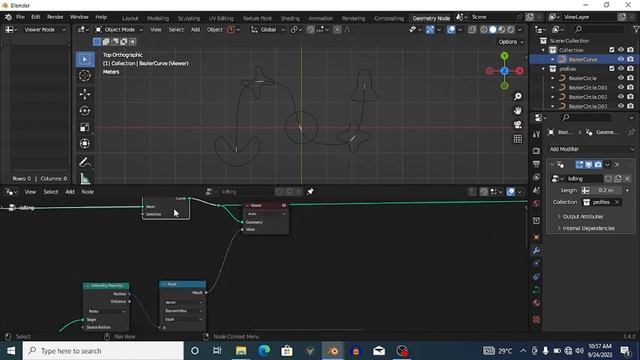640x360 pixels.
Task: Open the Render properties tab
Action: point(536,151)
